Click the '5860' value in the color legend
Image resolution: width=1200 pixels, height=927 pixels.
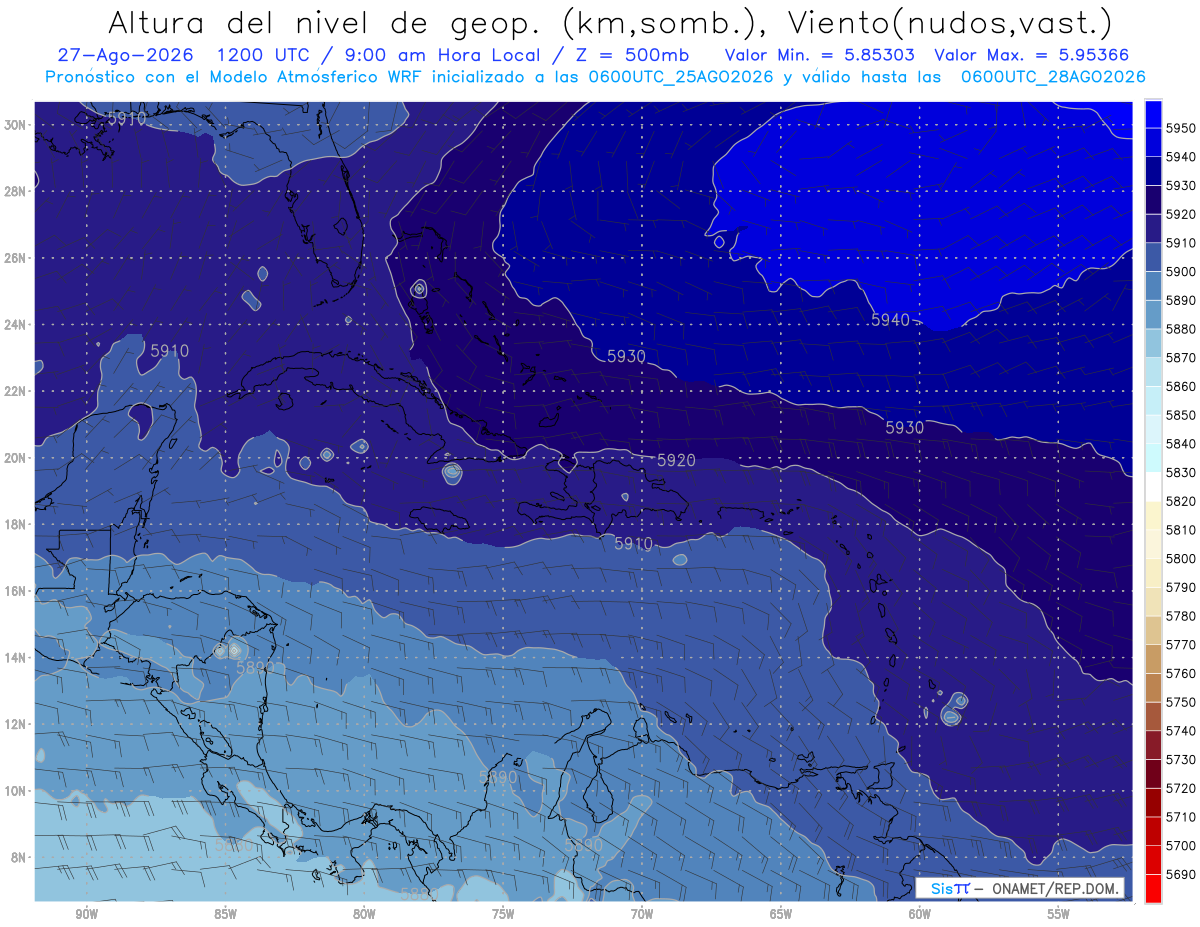1180,386
